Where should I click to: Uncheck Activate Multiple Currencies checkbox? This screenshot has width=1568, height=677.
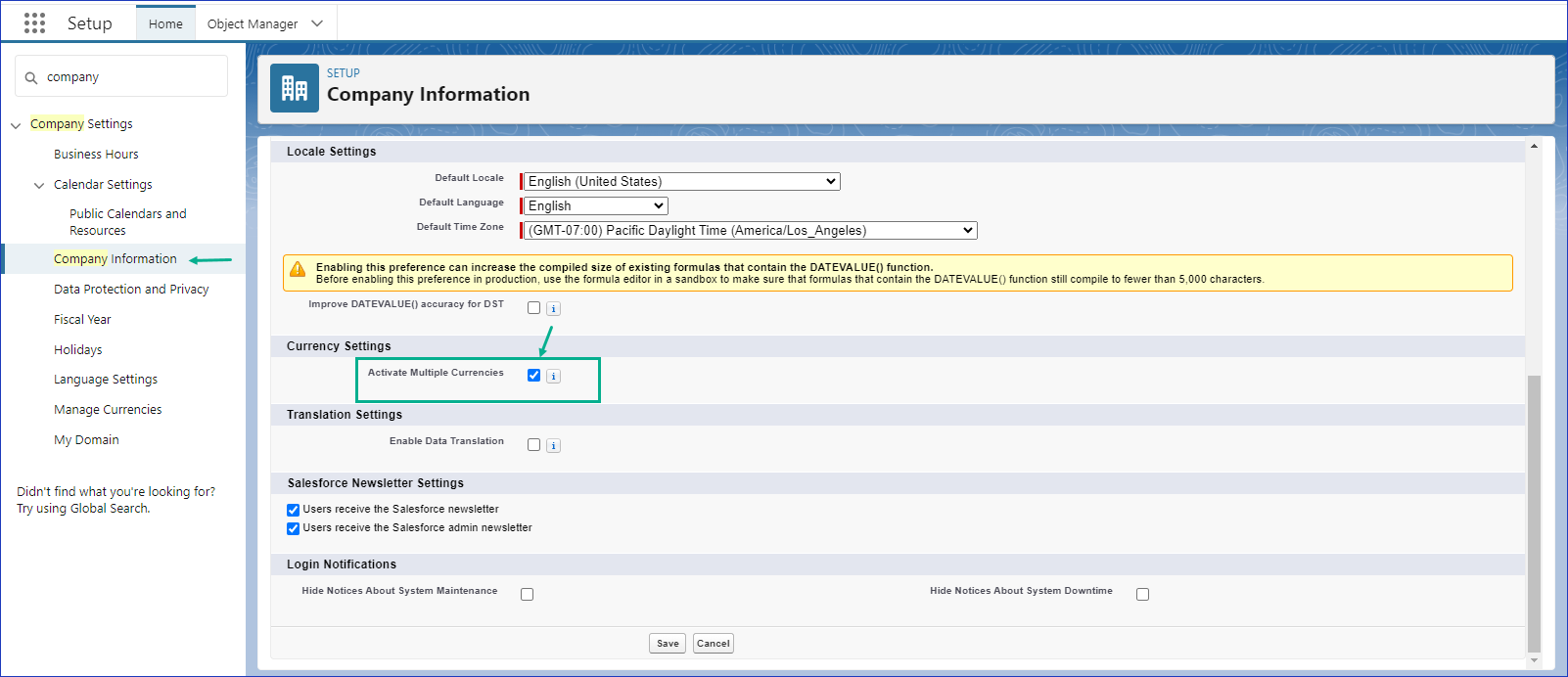pyautogui.click(x=533, y=376)
